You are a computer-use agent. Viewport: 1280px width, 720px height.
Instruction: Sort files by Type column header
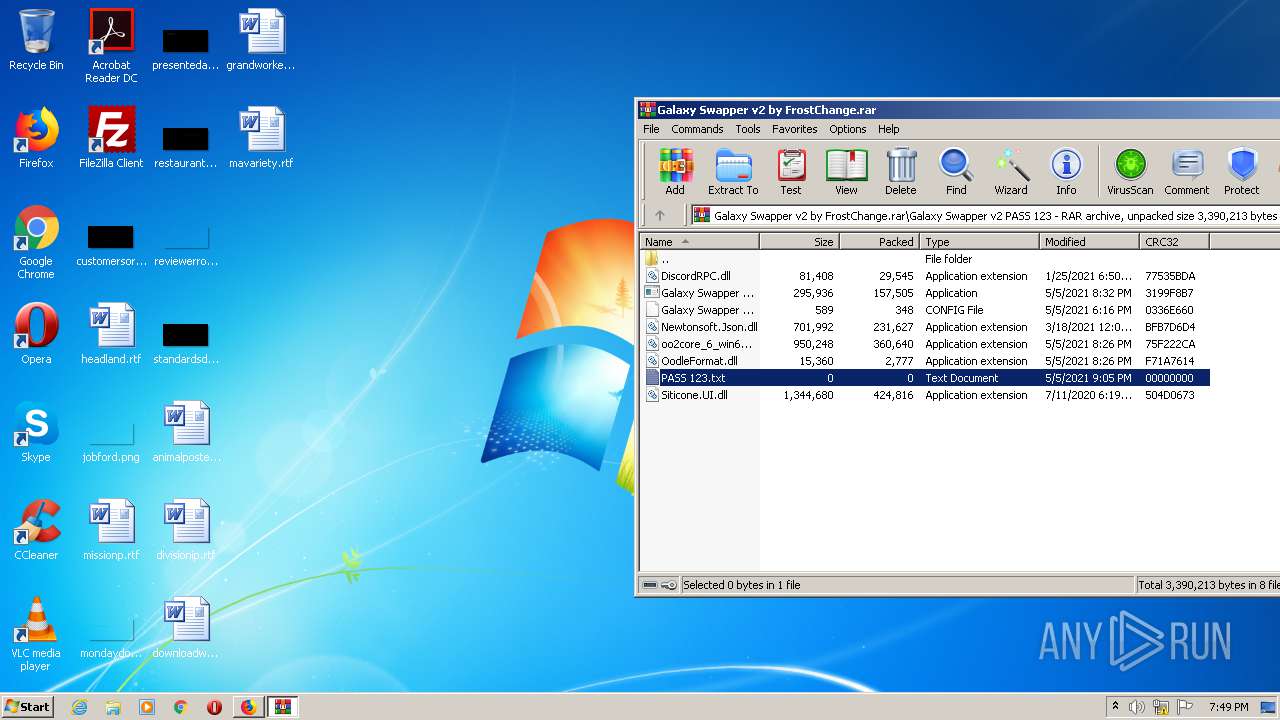pos(980,241)
